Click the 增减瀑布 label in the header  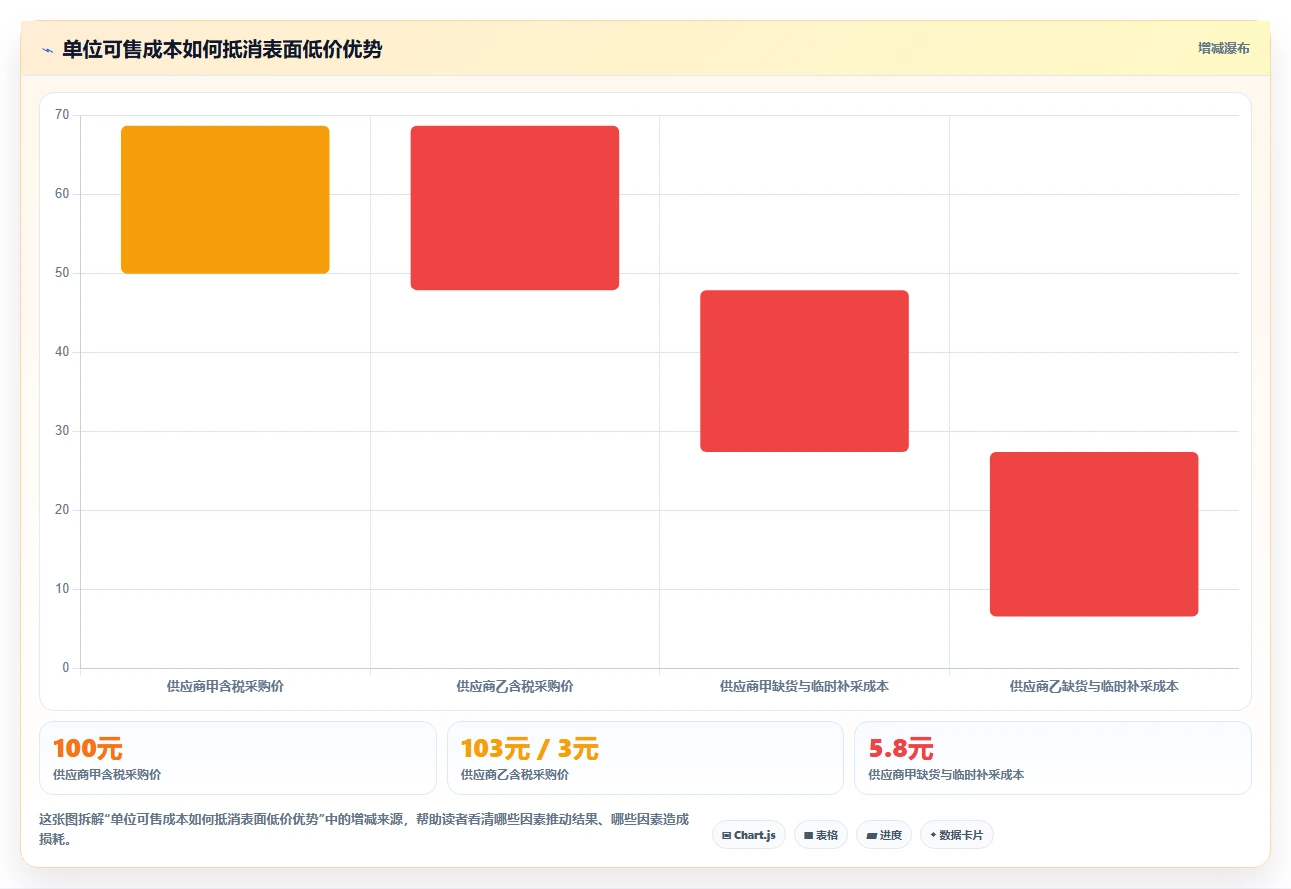point(1224,48)
